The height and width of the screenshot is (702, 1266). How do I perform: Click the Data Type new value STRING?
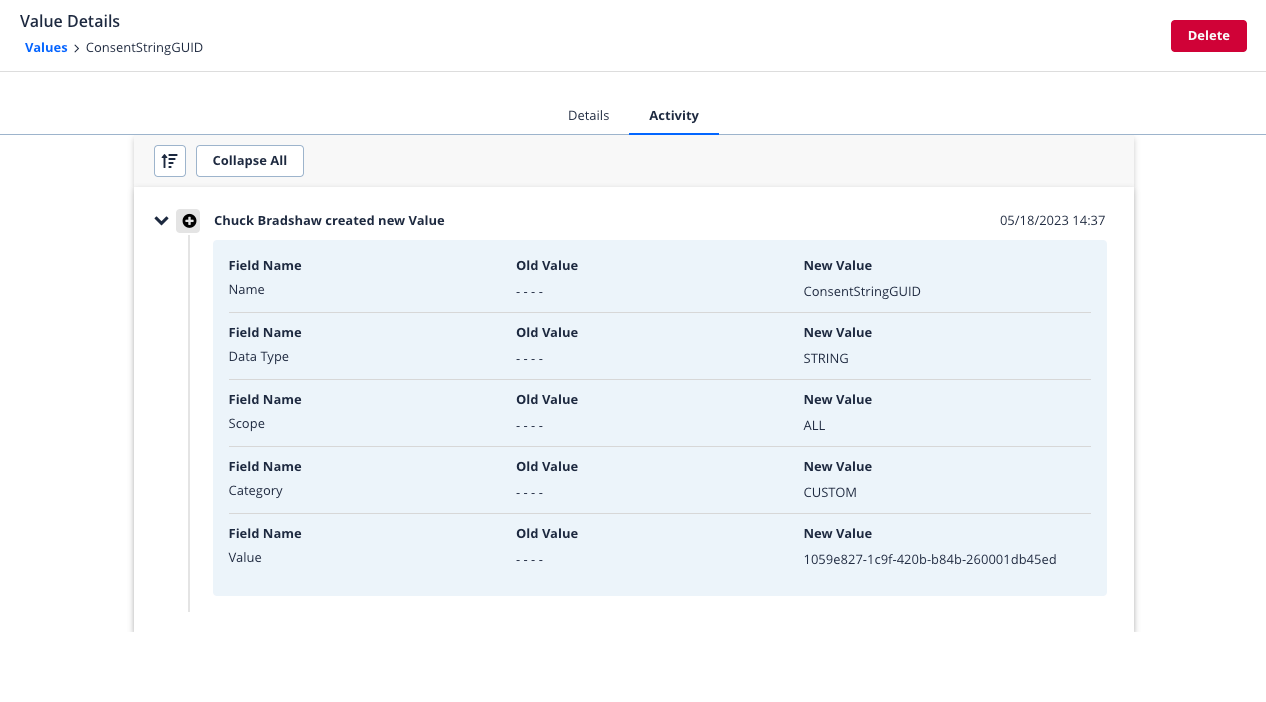click(x=826, y=358)
